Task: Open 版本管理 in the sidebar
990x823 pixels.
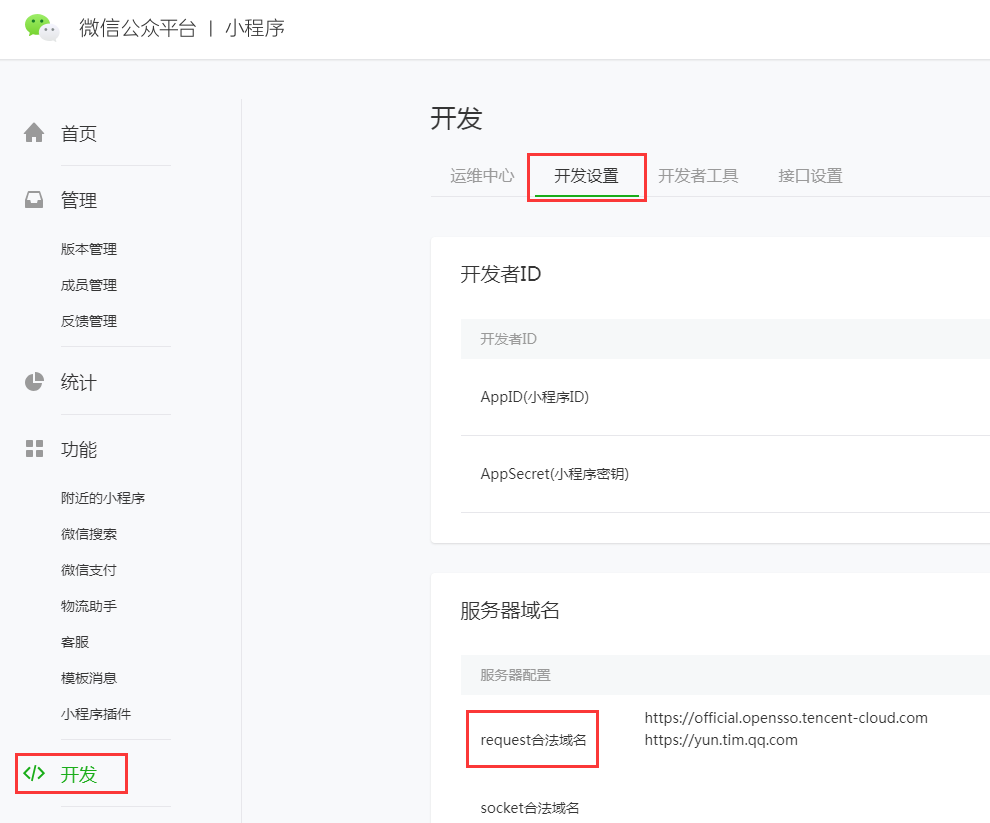Action: pyautogui.click(x=89, y=249)
